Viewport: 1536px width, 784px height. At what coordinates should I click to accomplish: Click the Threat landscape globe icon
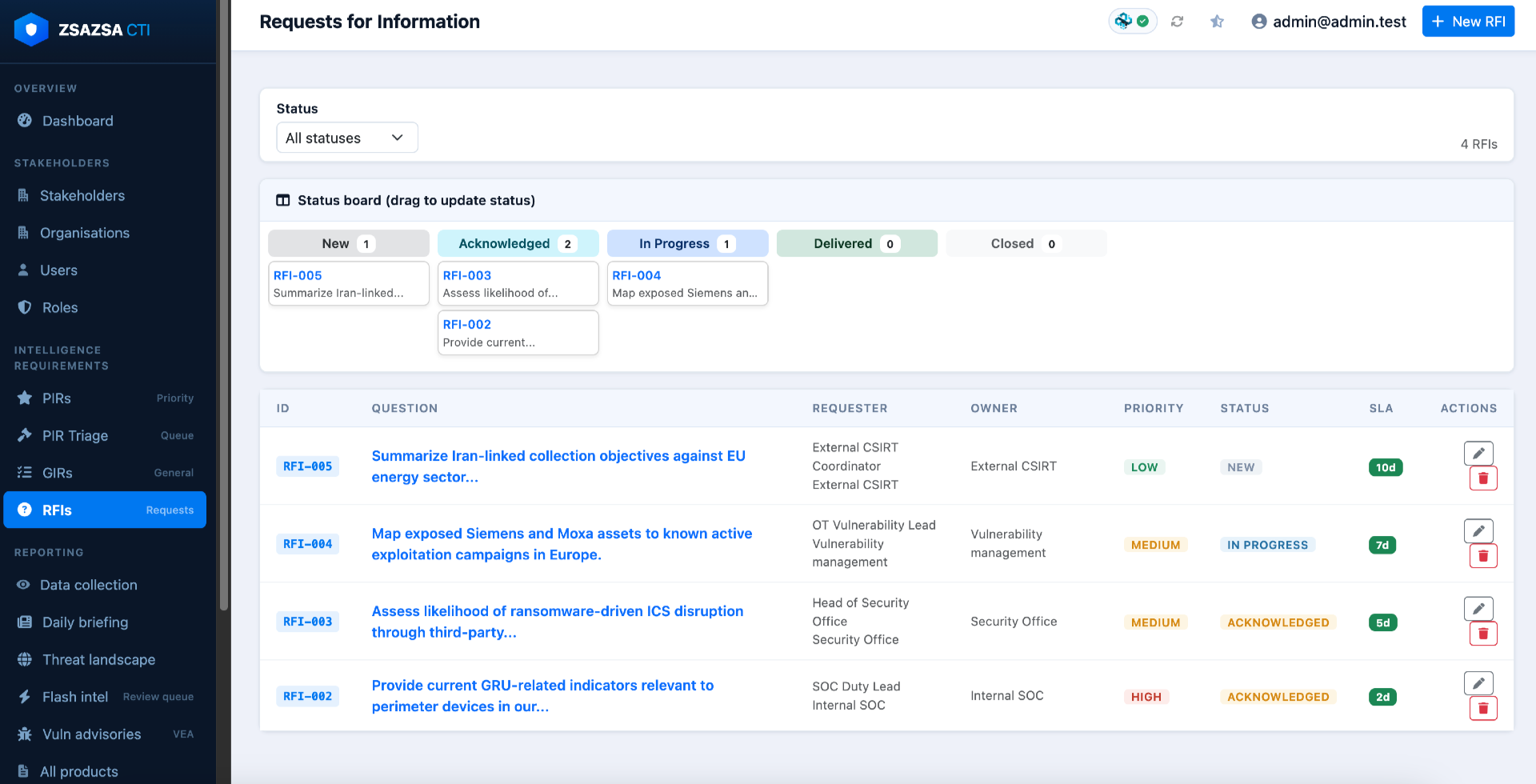[25, 659]
